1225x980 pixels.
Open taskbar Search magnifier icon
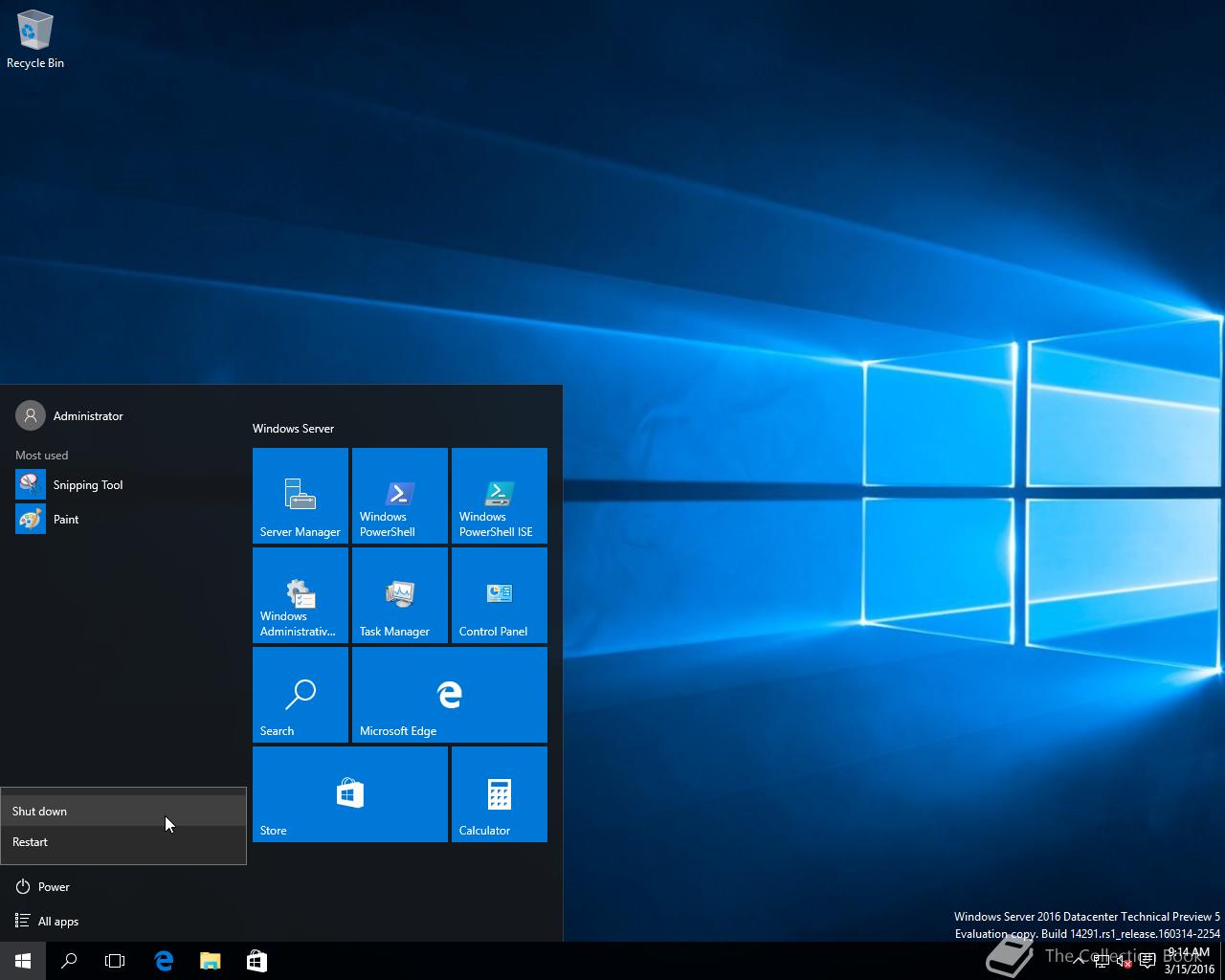[x=69, y=961]
